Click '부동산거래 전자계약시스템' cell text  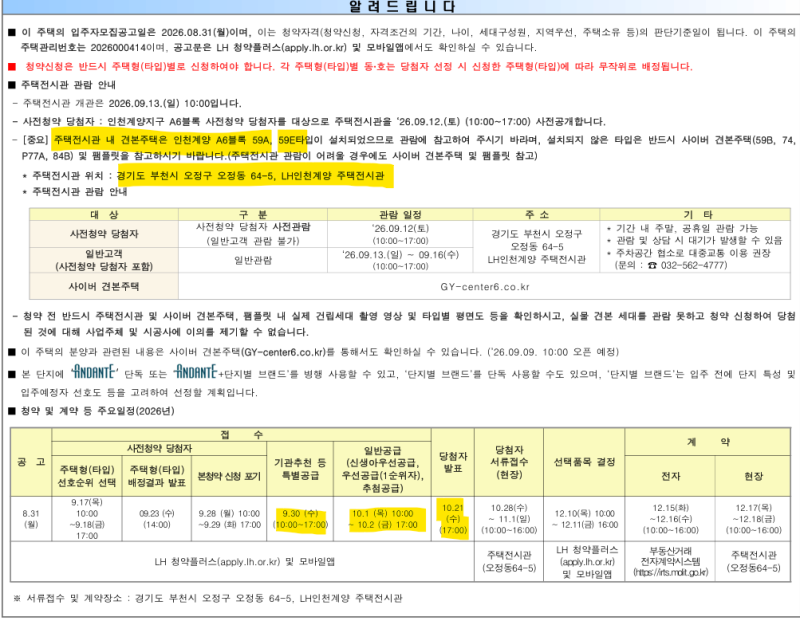tap(670, 556)
